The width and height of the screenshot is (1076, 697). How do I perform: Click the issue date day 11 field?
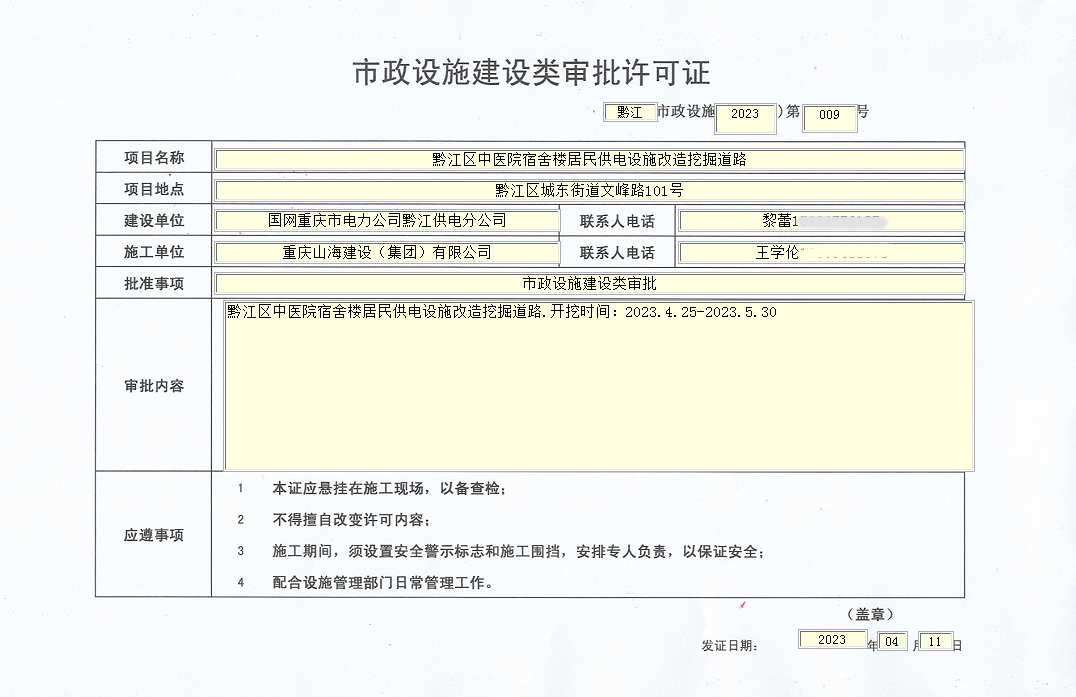click(935, 641)
